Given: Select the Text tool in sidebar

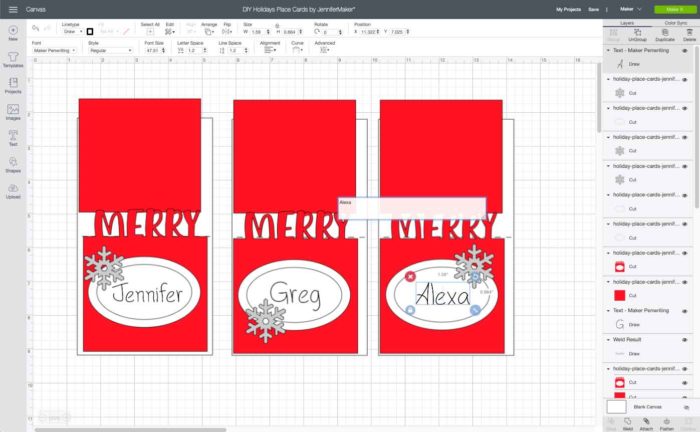Looking at the screenshot, I should click(x=13, y=138).
